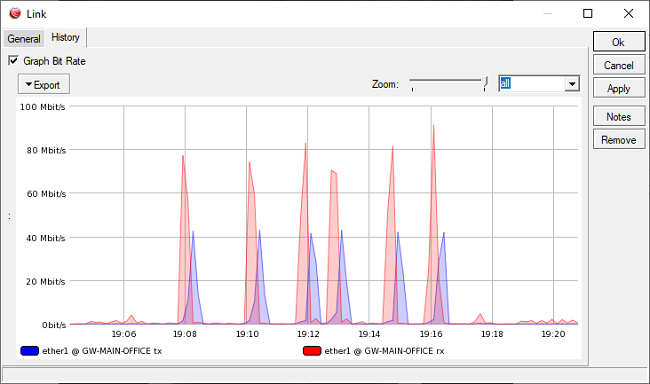Maximize the Link window

[587, 13]
